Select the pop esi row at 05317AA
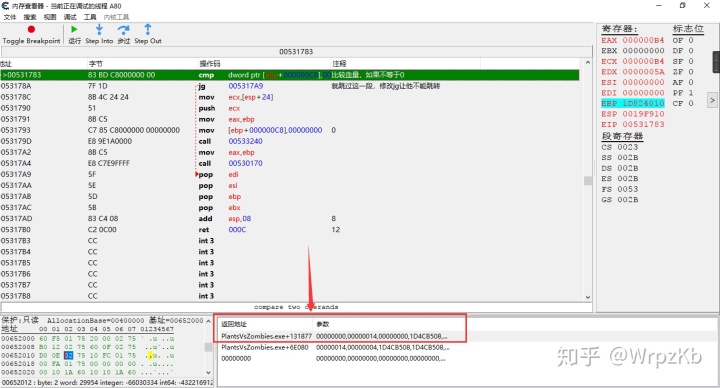The image size is (720, 388). point(290,186)
